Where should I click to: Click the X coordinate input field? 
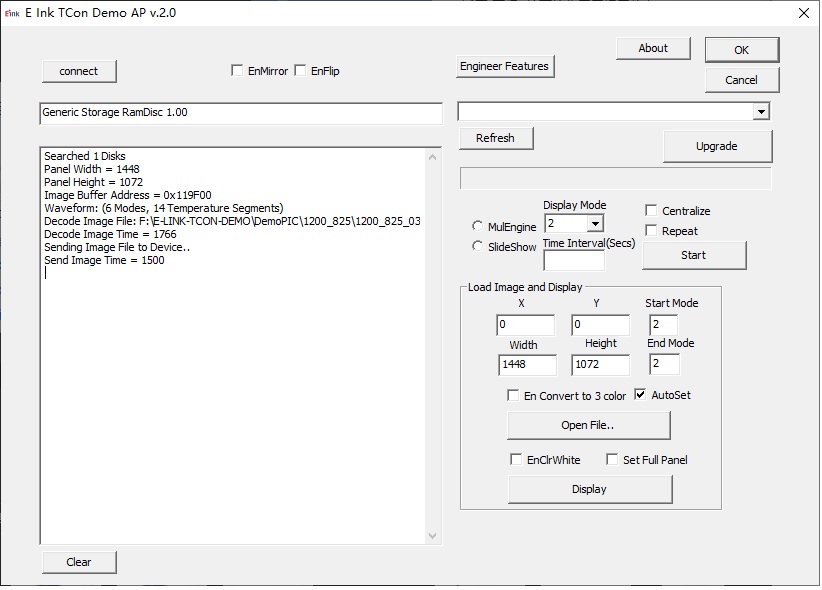coord(525,325)
